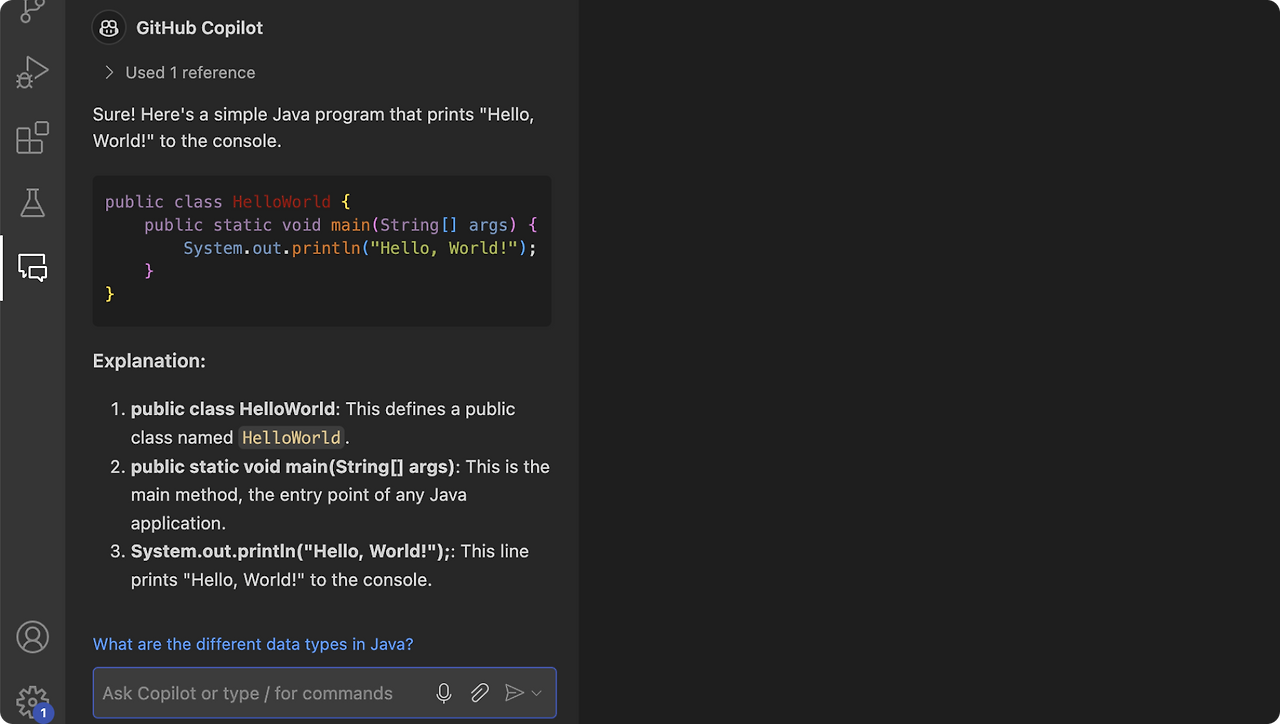The height and width of the screenshot is (724, 1280).
Task: Select the HelloWorld inline code snippet
Action: [290, 437]
